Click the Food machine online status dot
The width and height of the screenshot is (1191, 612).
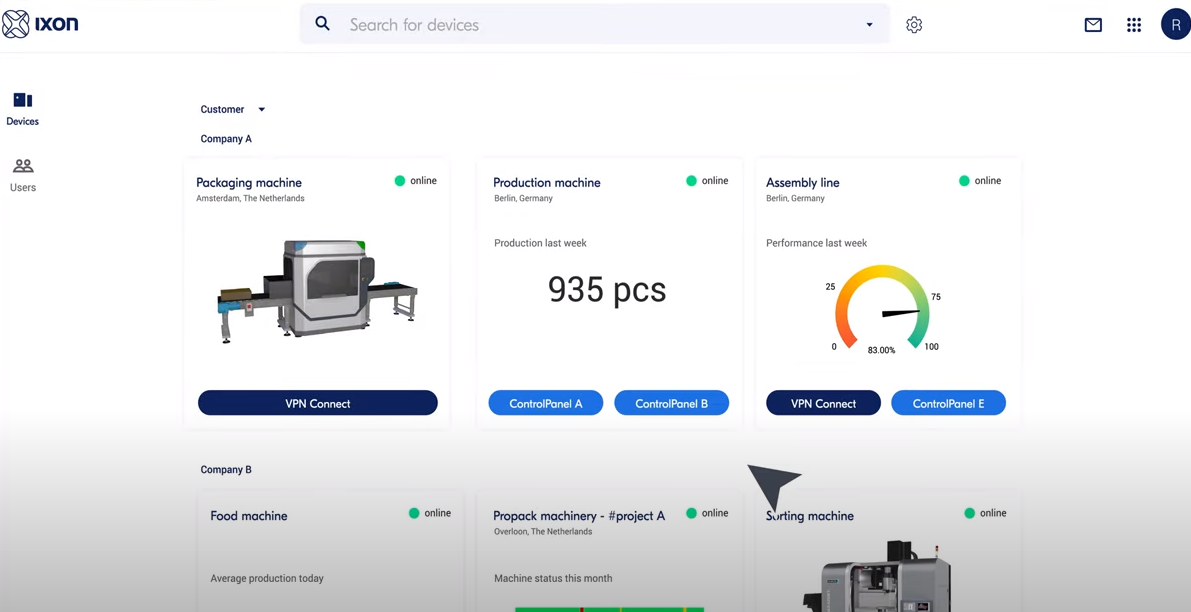click(x=414, y=513)
